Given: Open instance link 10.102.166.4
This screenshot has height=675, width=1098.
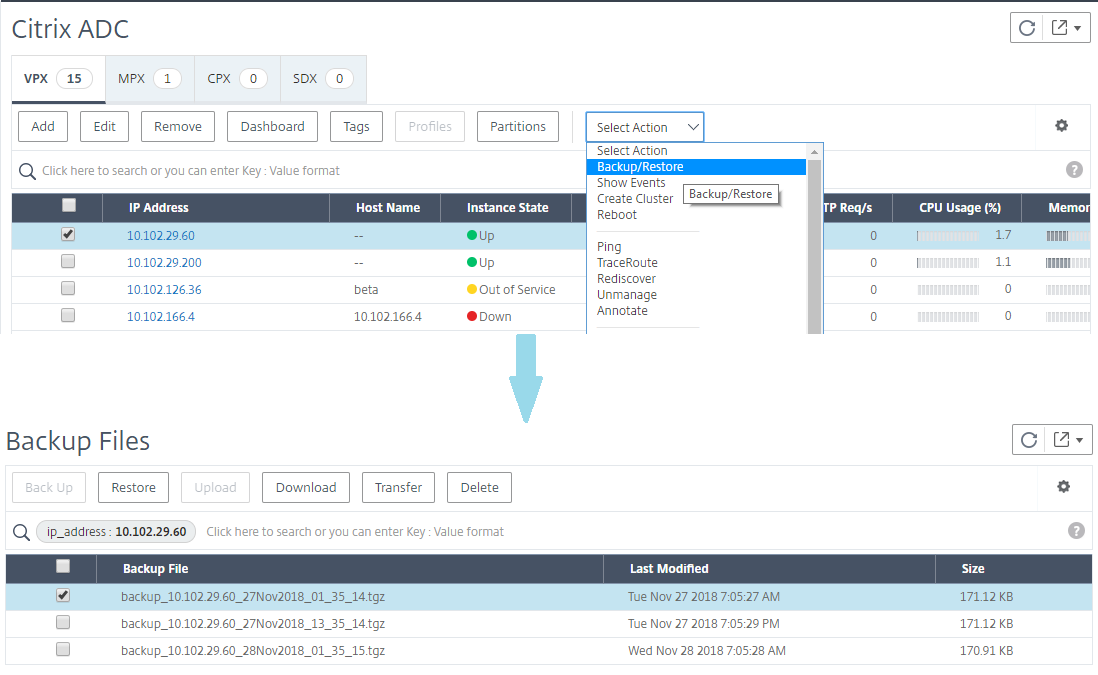Looking at the screenshot, I should tap(160, 316).
